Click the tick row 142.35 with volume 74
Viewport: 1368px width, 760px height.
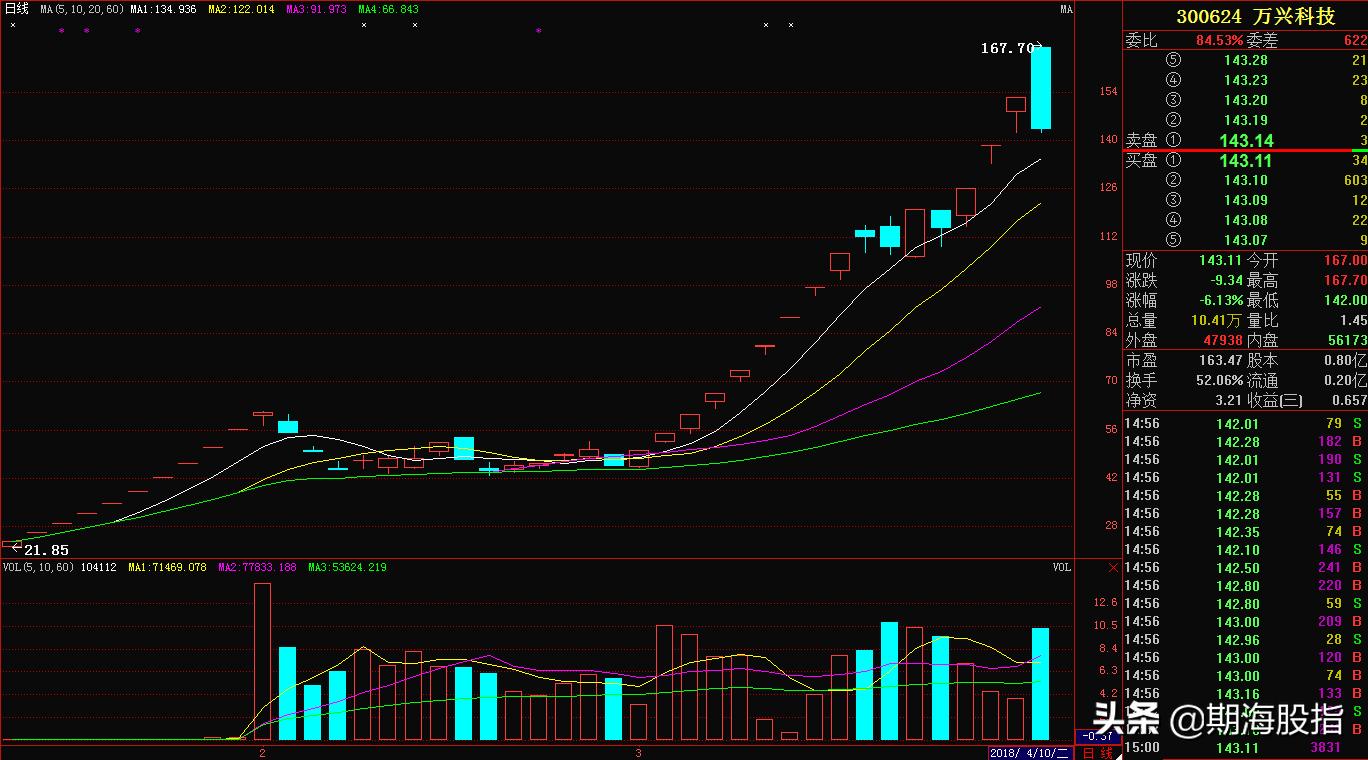tap(1245, 532)
